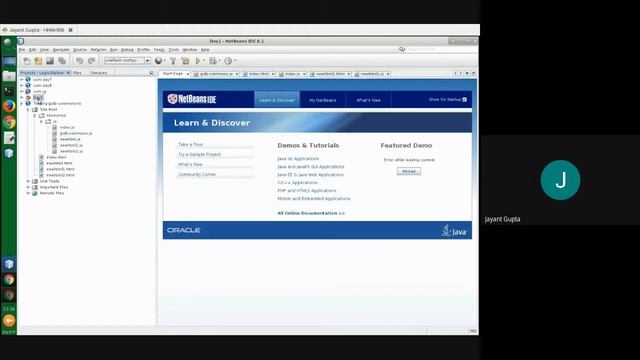
Task: Select the My NetBeans tab
Action: point(322,100)
